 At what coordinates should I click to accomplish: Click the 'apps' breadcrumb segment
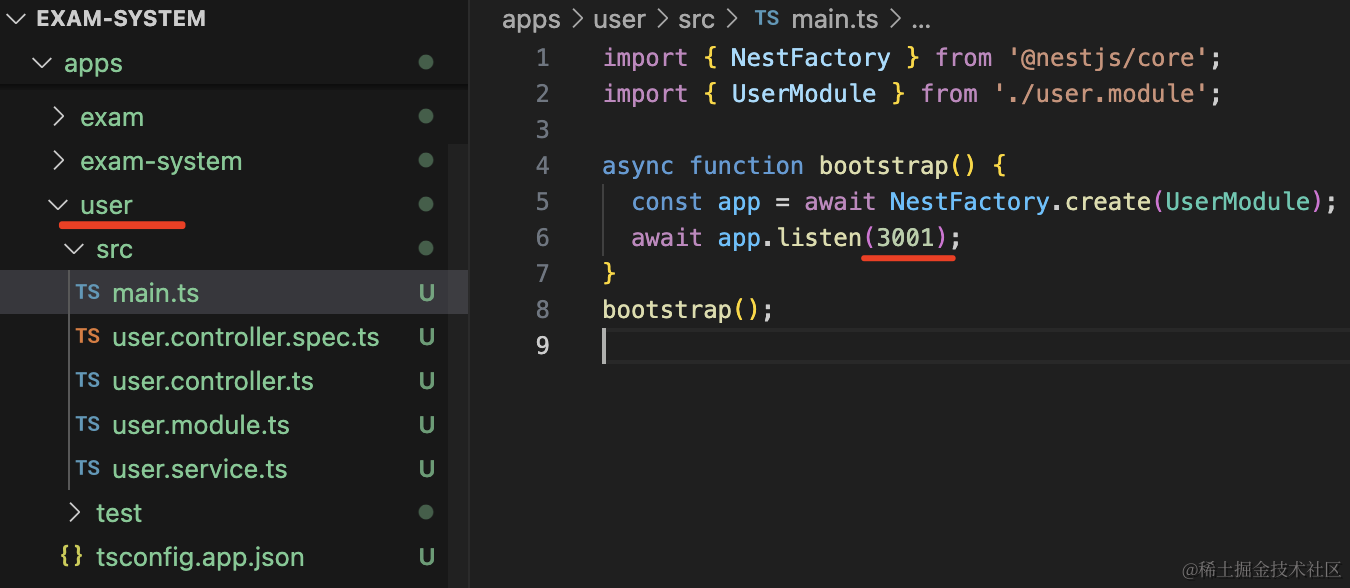click(531, 19)
